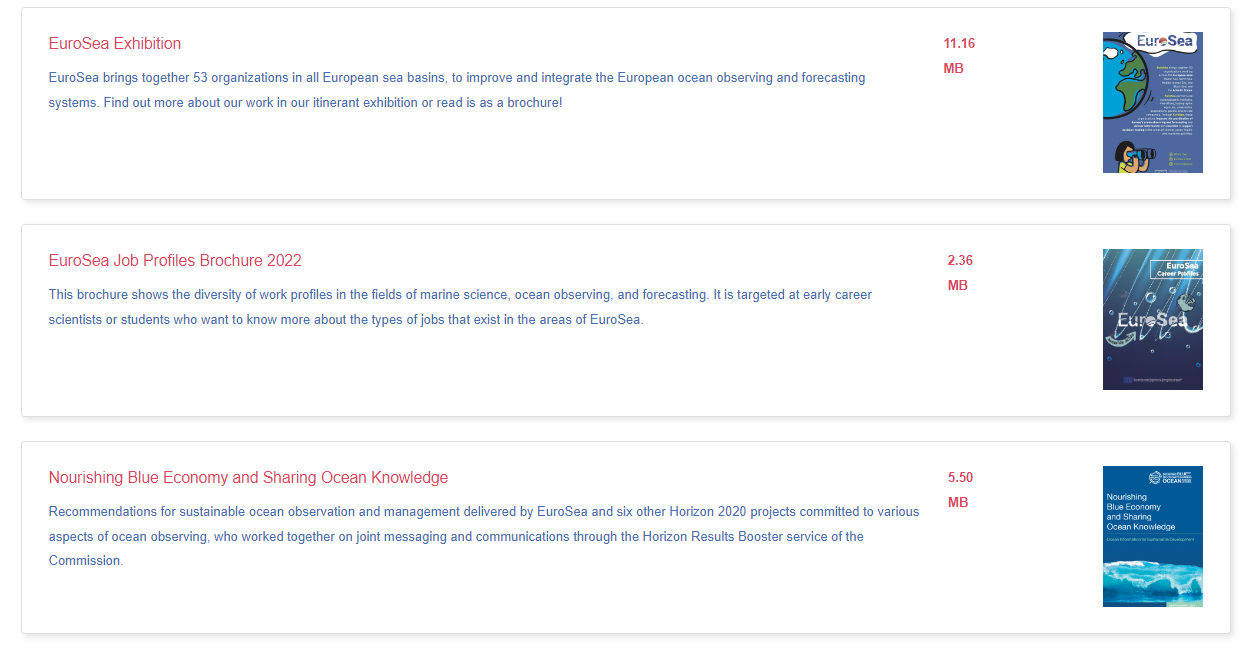The image size is (1259, 648).
Task: Click the EuroSea Exhibition brochure cover thumbnail
Action: [x=1152, y=102]
